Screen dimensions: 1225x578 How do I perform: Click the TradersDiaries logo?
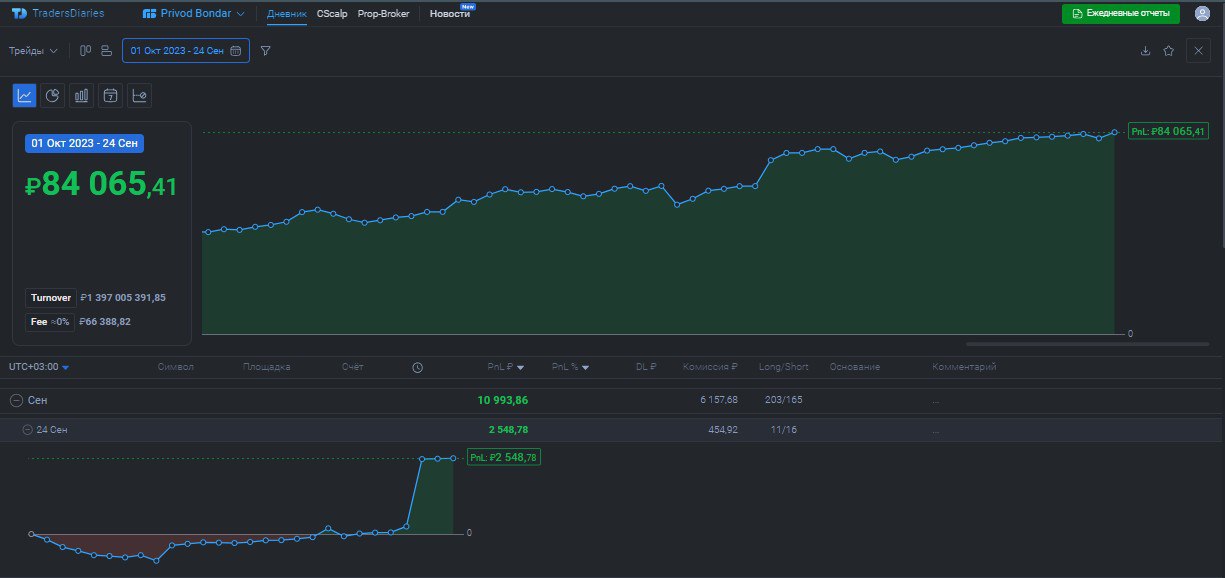point(57,14)
